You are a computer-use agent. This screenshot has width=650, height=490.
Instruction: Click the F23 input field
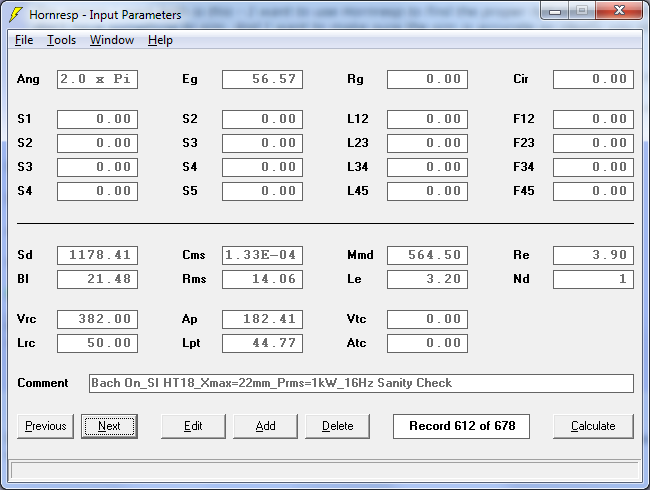tap(593, 143)
